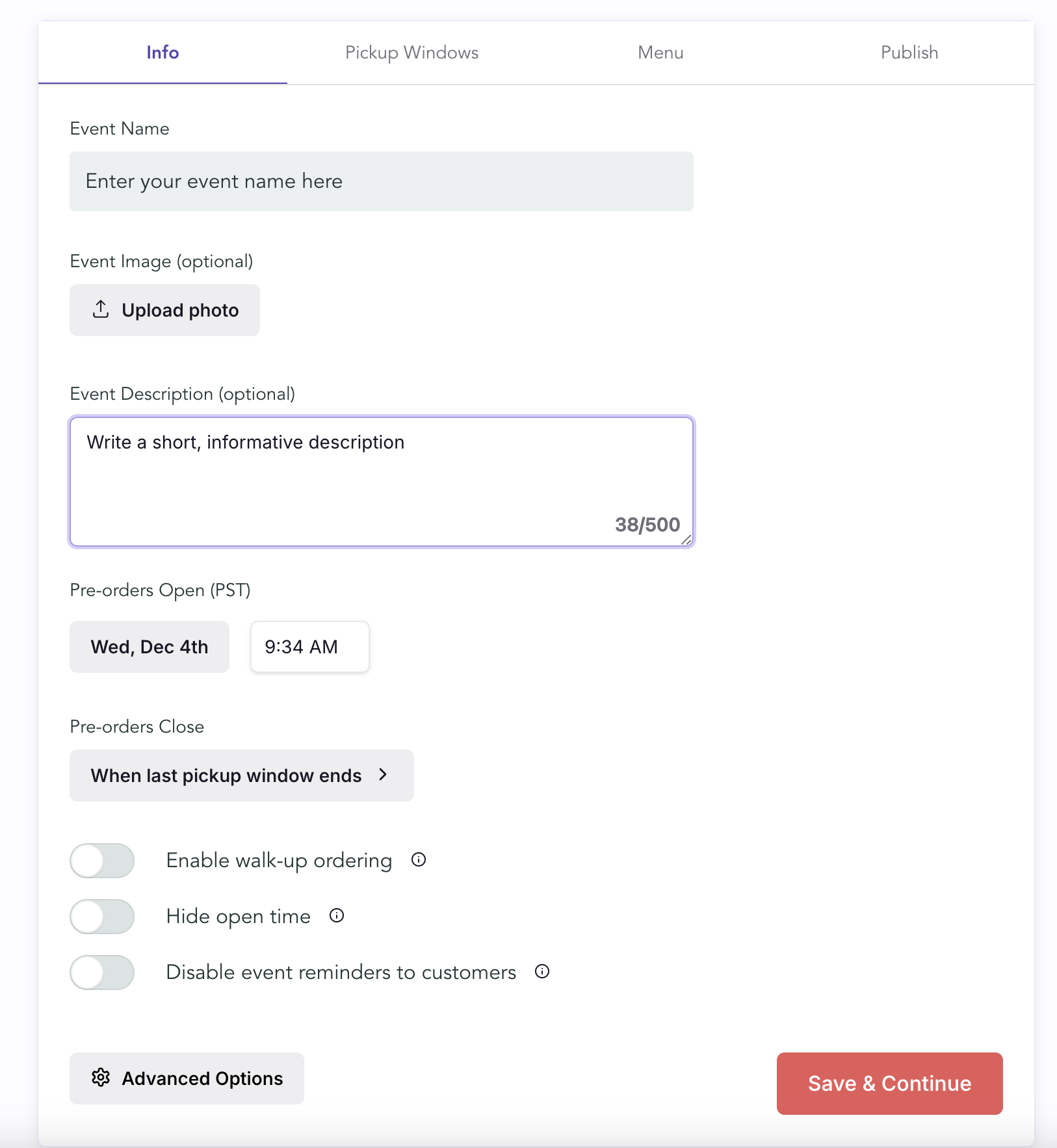This screenshot has height=1148, width=1057.
Task: Open the Menu tab
Action: tap(660, 53)
